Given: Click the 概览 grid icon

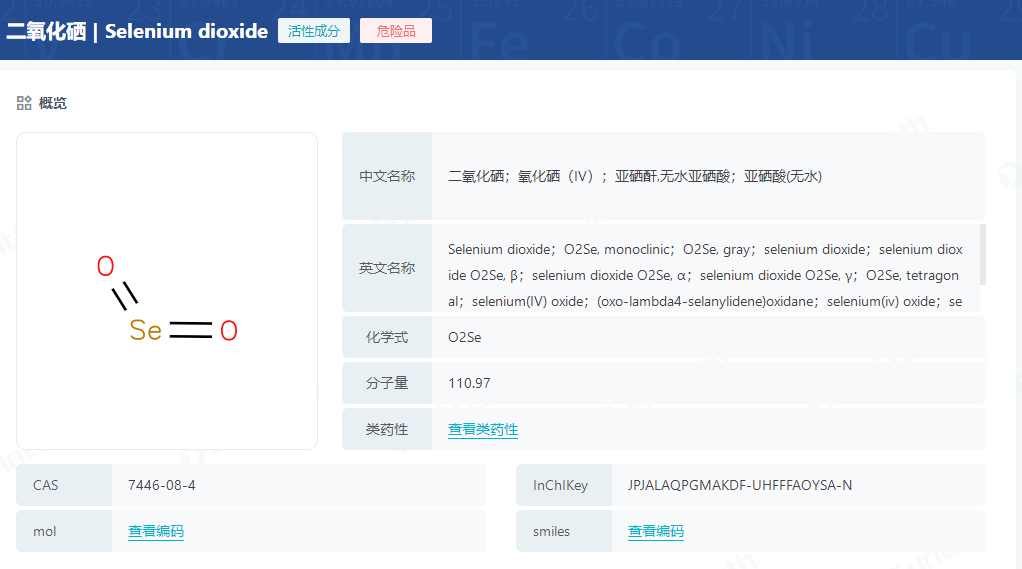Looking at the screenshot, I should [24, 103].
